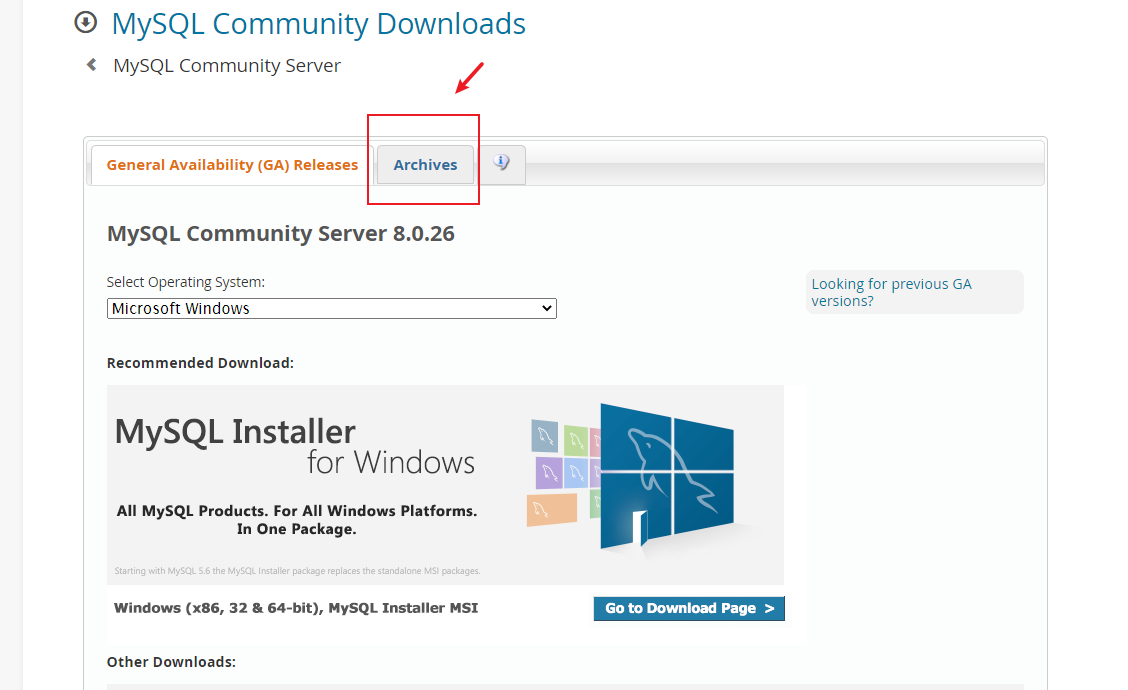Choose an operating system from the combo box
Viewport: 1128px width, 690px height.
pos(331,308)
